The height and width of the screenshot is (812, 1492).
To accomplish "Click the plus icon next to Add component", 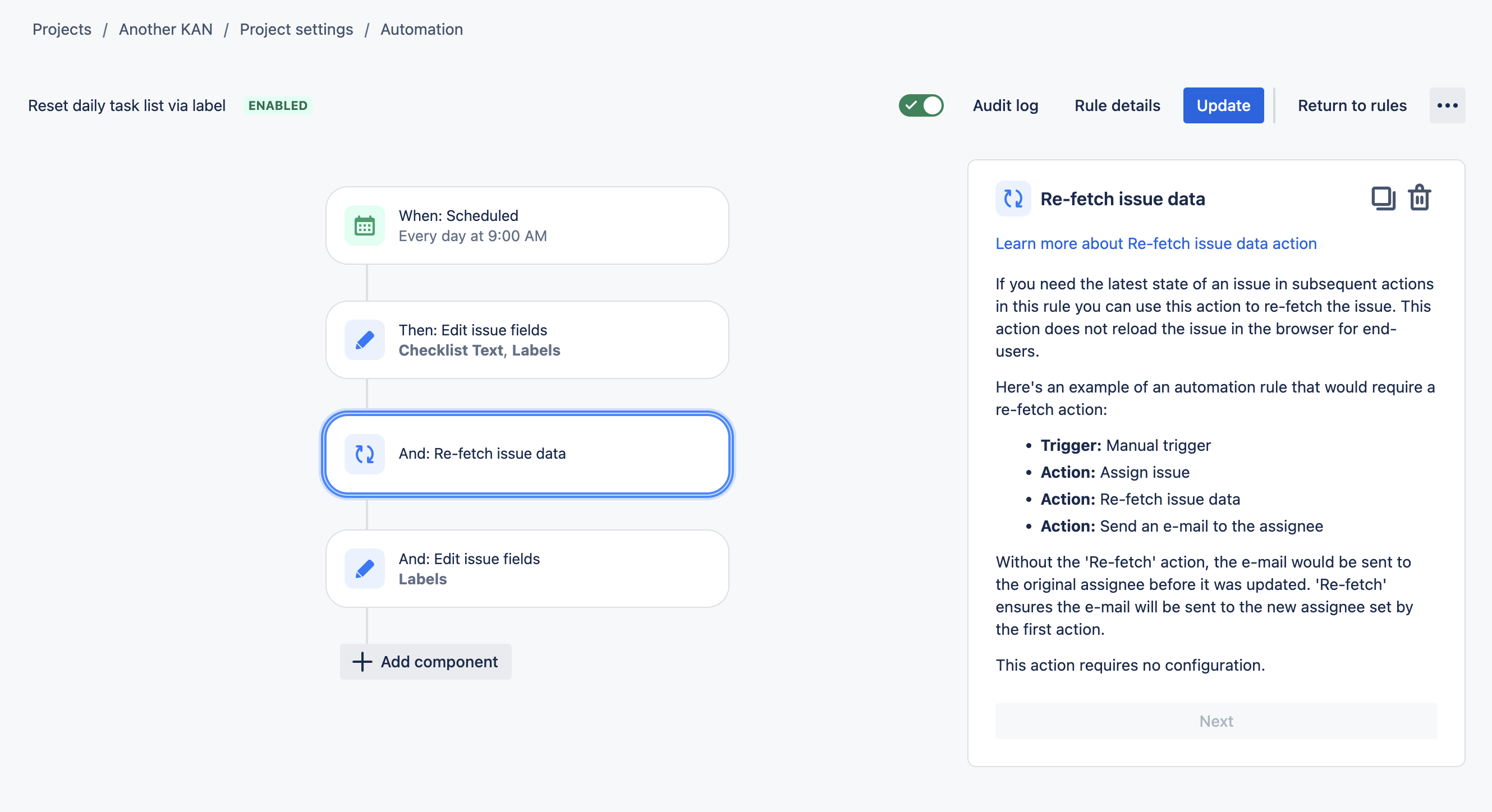I will click(362, 662).
